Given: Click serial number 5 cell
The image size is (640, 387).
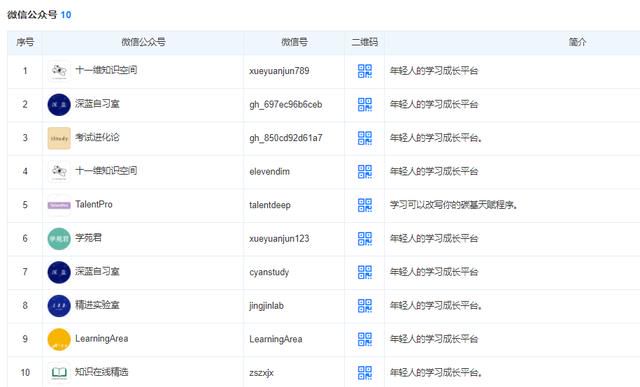Looking at the screenshot, I should click(25, 205).
